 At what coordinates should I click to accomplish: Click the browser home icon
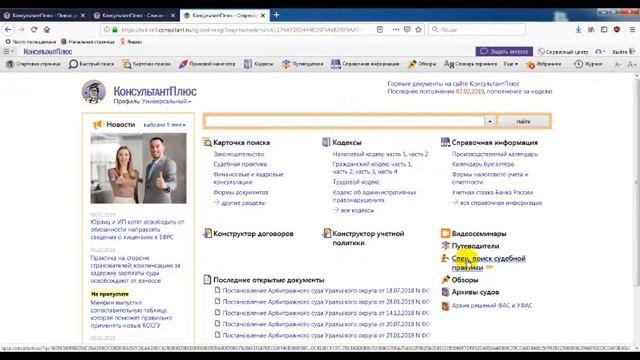pyautogui.click(x=47, y=29)
